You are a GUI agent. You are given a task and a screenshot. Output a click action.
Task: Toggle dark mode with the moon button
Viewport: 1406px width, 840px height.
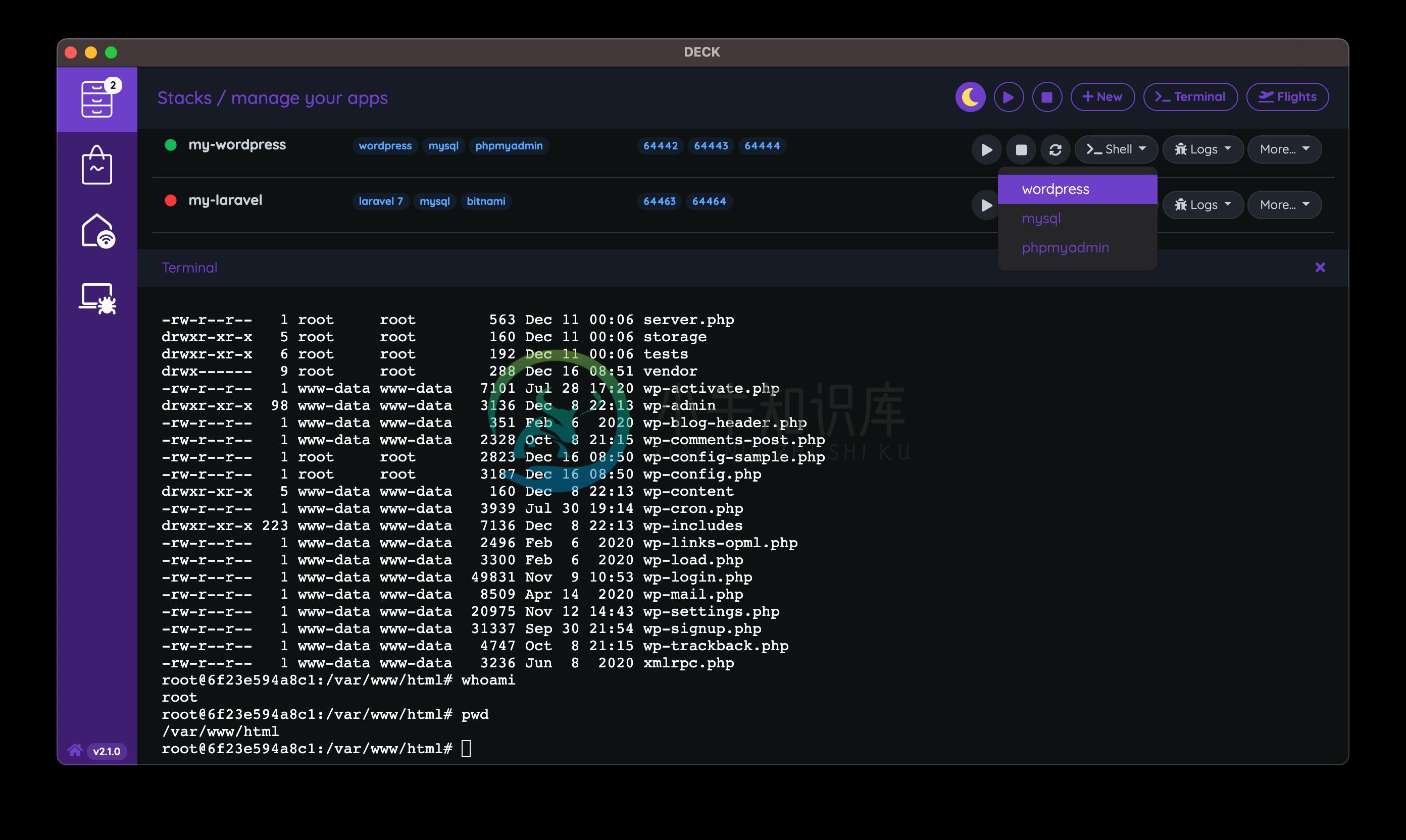pyautogui.click(x=970, y=97)
